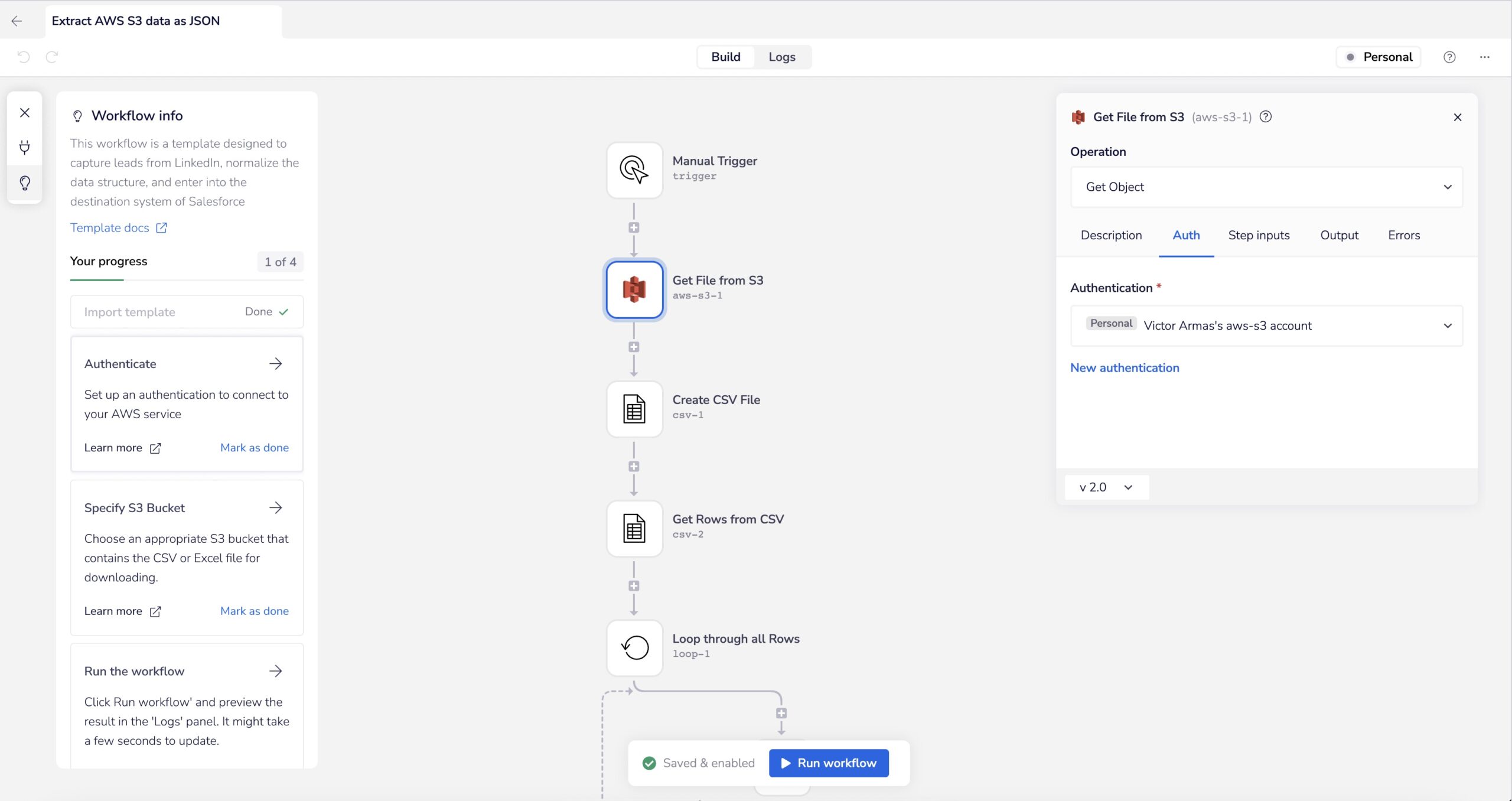Click the undo arrow in toolbar
The image size is (1512, 801).
[24, 57]
